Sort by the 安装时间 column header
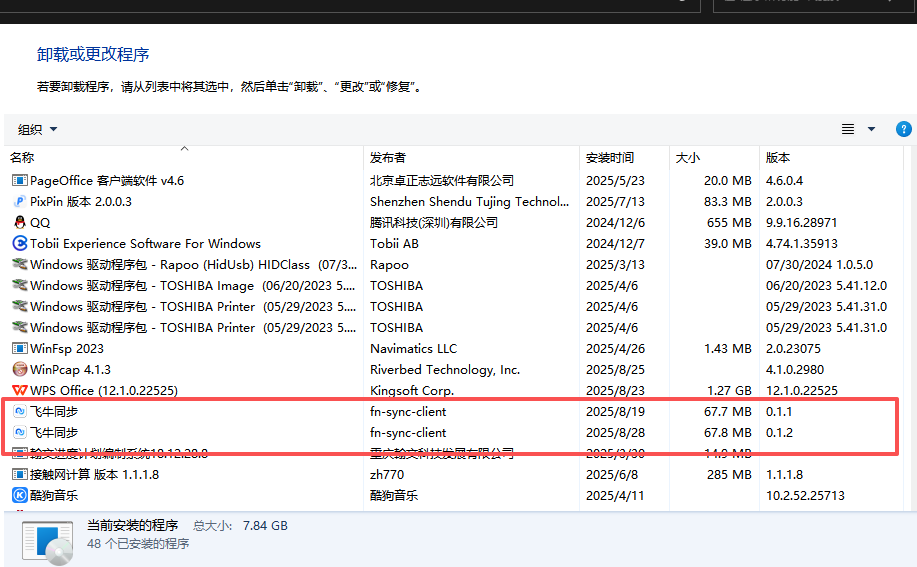This screenshot has height=567, width=917. 609,158
